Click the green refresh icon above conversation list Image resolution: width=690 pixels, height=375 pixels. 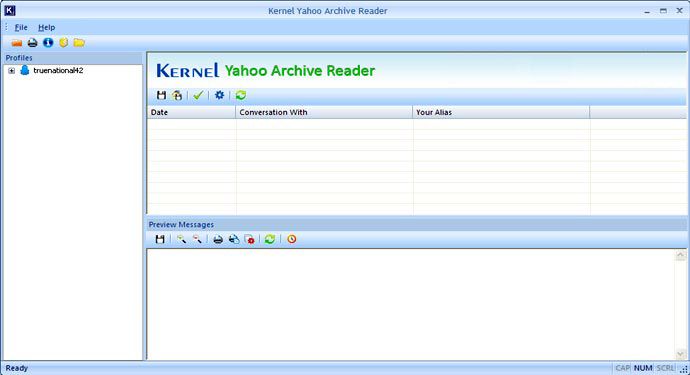(241, 95)
